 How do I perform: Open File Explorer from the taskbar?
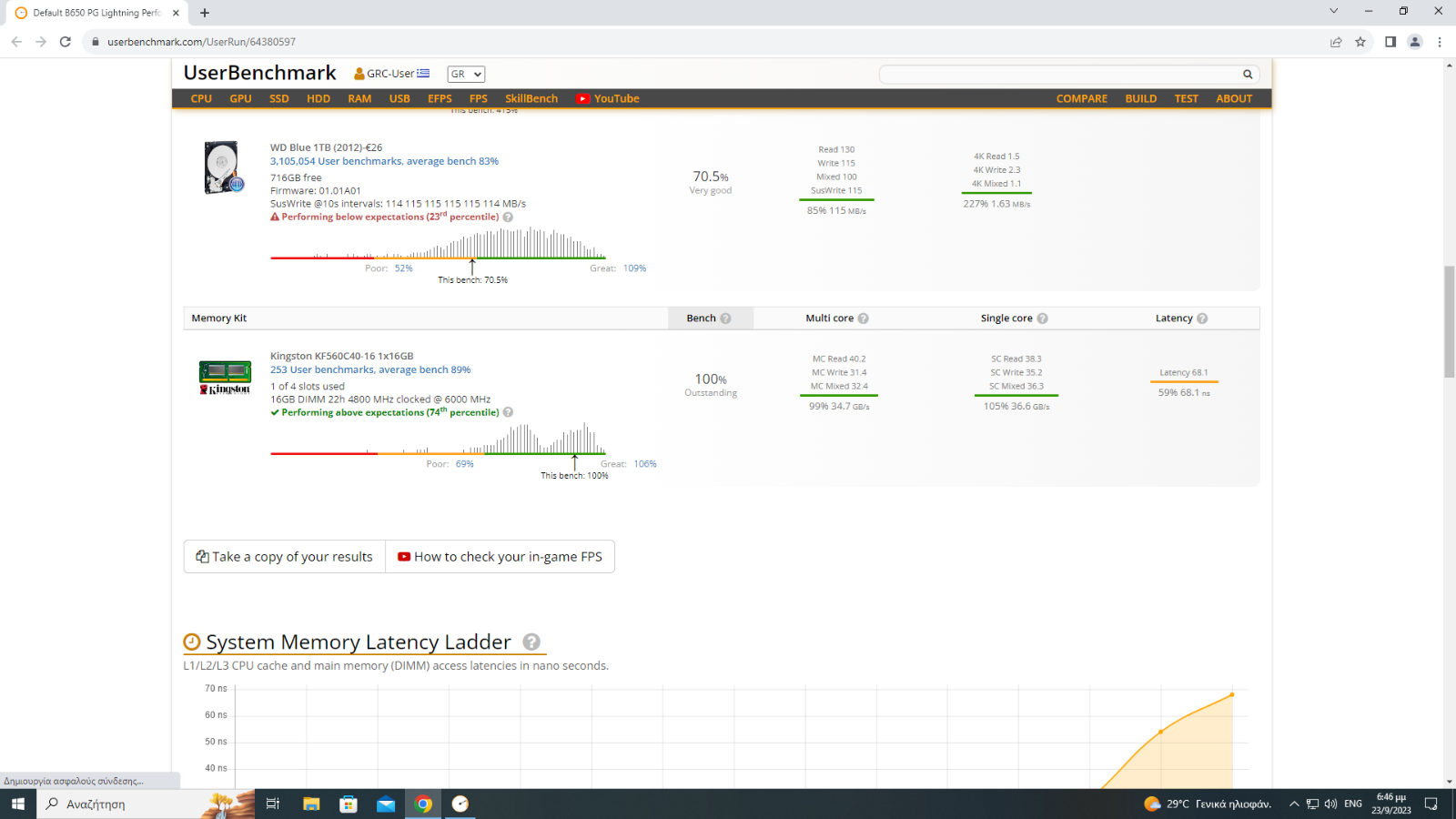pos(311,804)
